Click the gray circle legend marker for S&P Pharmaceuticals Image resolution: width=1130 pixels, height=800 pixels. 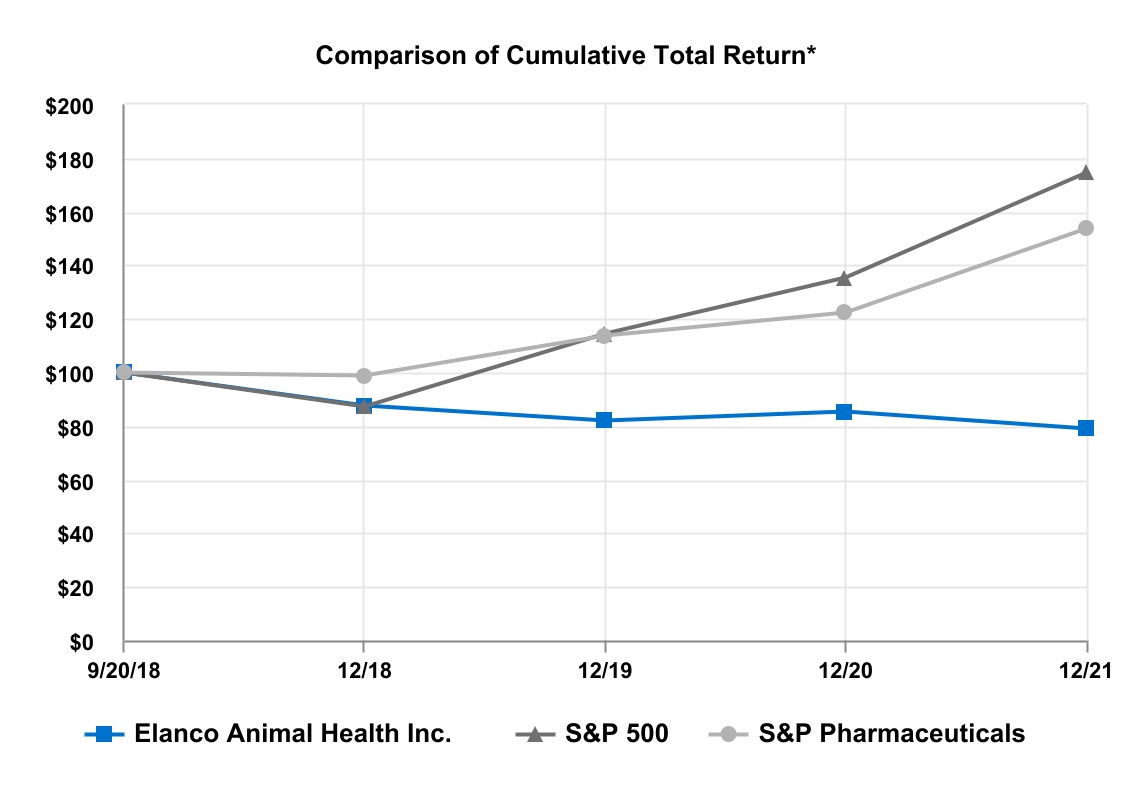729,734
